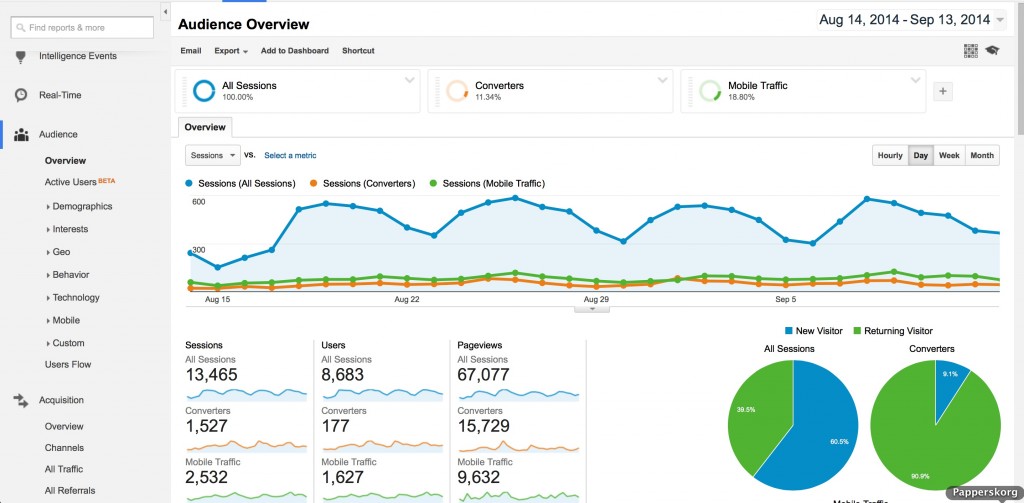Switch chart to Month view
Image resolution: width=1024 pixels, height=503 pixels.
(x=982, y=155)
